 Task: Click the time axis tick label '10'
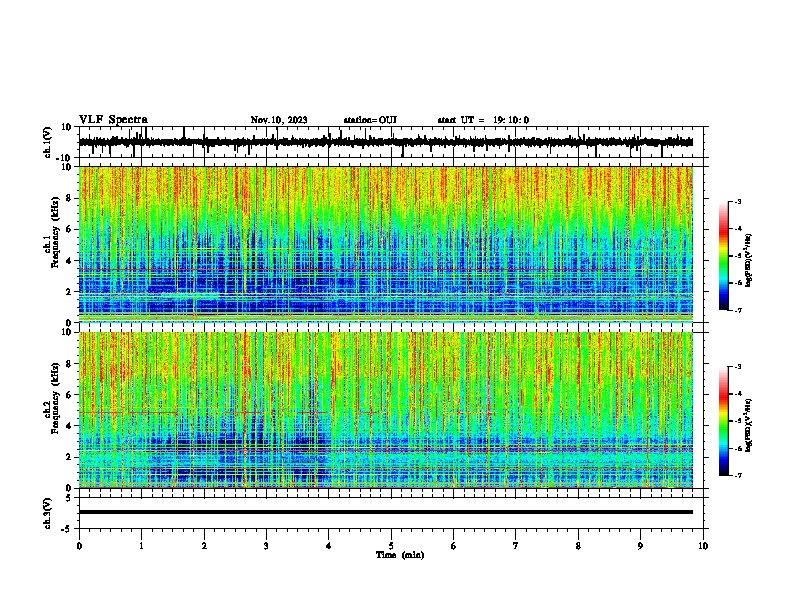pos(703,546)
